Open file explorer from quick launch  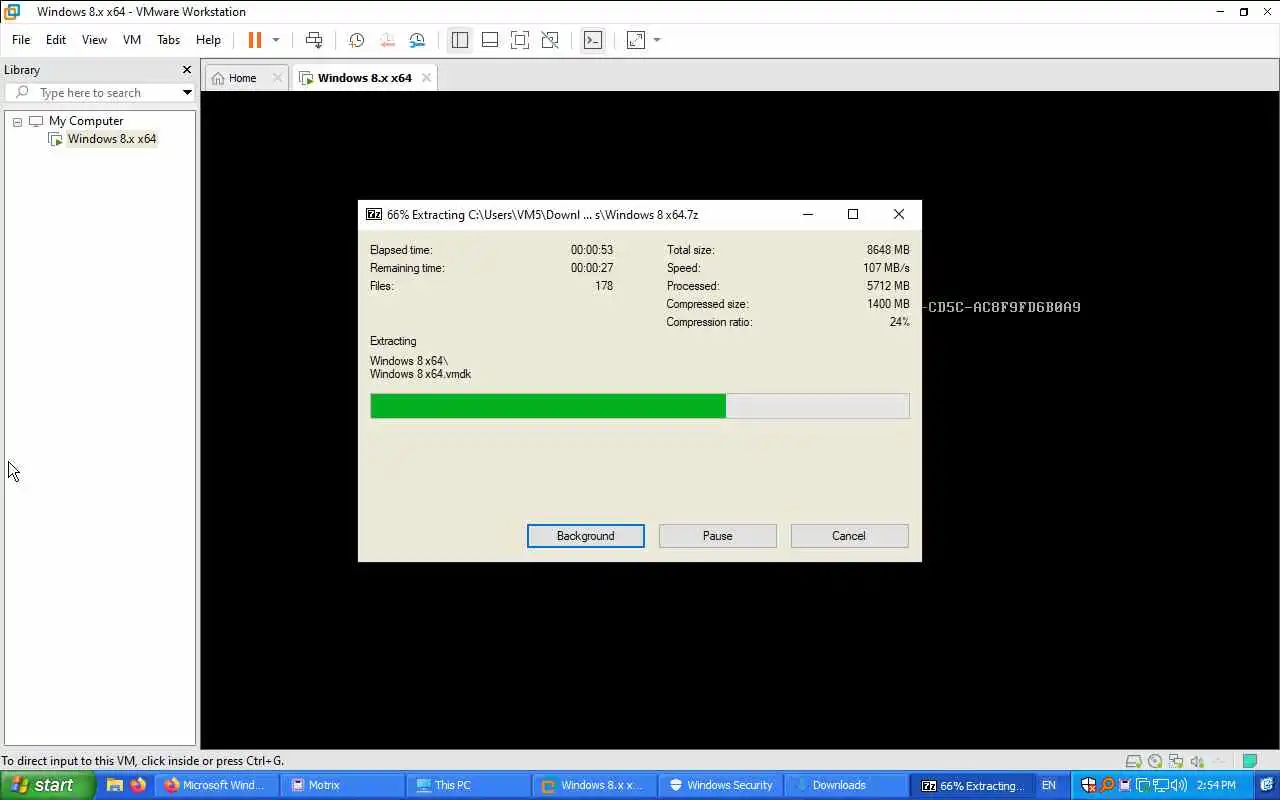coord(115,785)
